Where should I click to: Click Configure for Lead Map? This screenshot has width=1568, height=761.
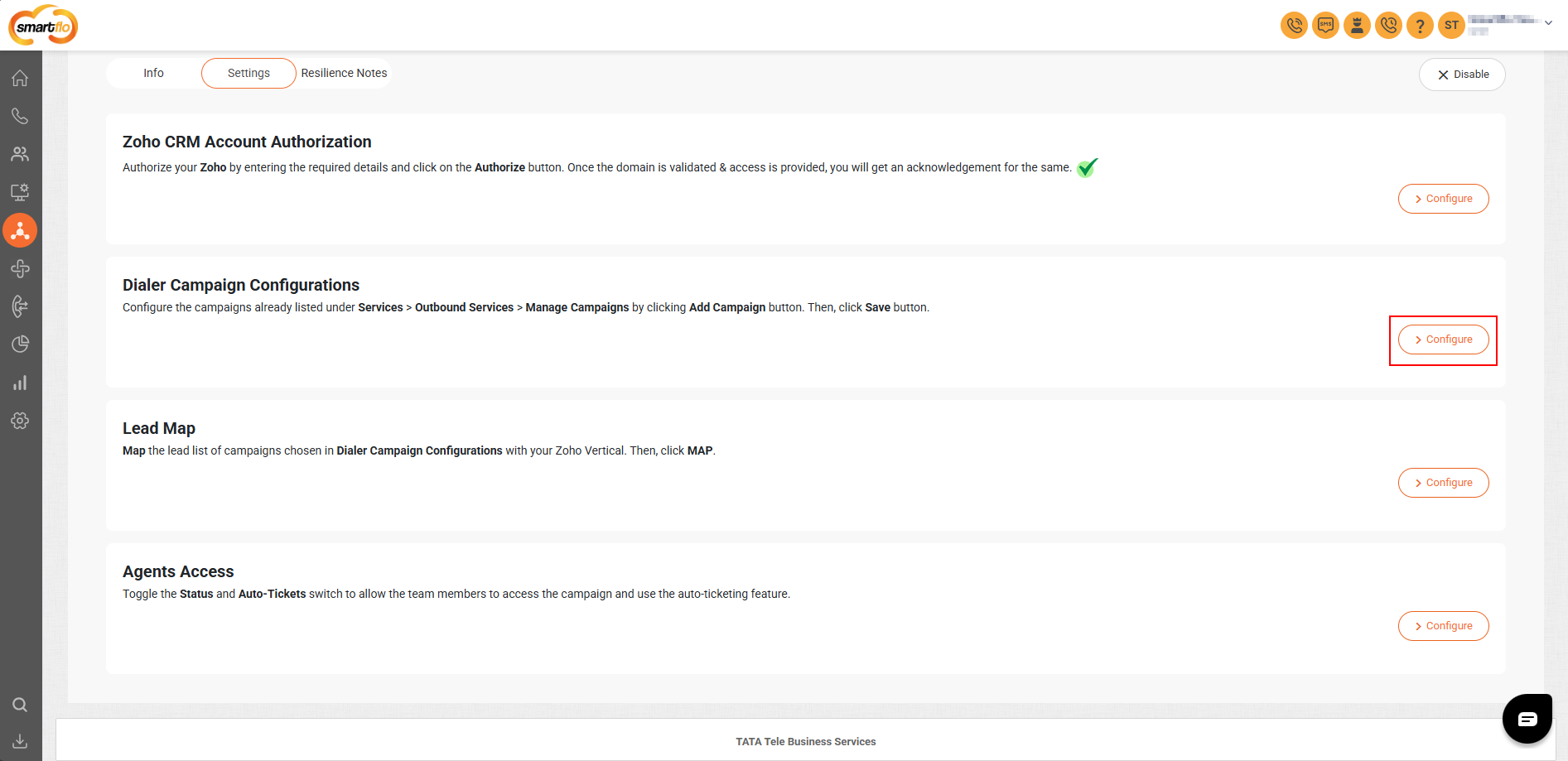[x=1443, y=483]
